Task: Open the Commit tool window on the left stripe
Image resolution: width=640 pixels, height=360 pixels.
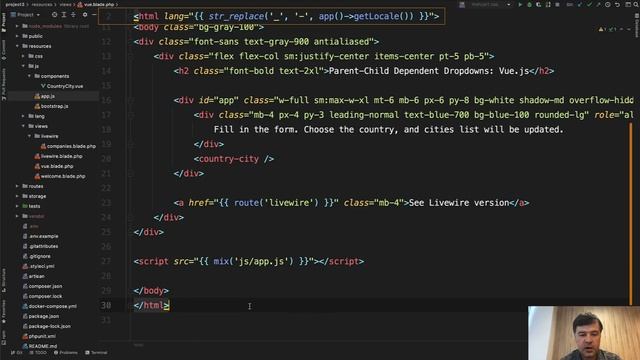Action: pyautogui.click(x=4, y=50)
